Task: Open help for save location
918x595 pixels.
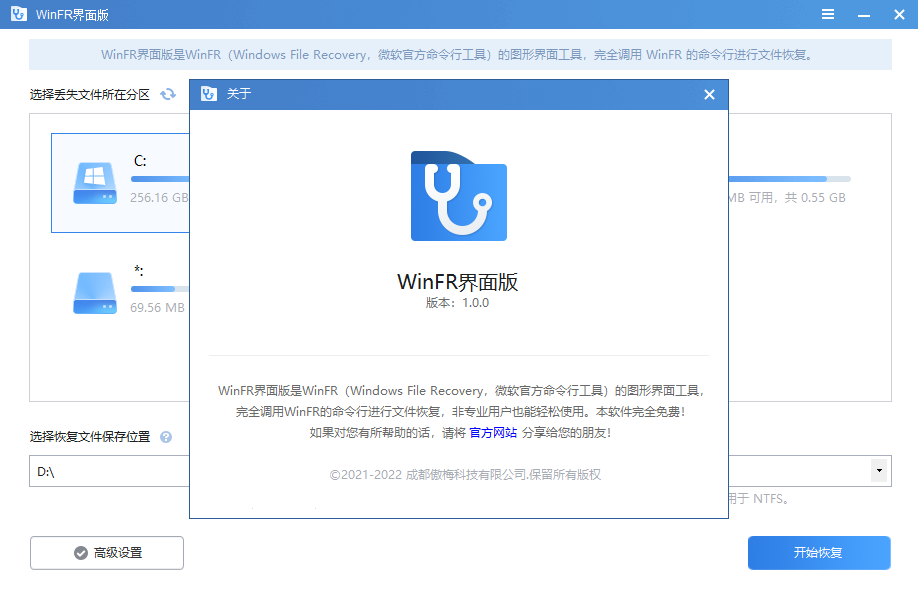Action: pyautogui.click(x=166, y=437)
